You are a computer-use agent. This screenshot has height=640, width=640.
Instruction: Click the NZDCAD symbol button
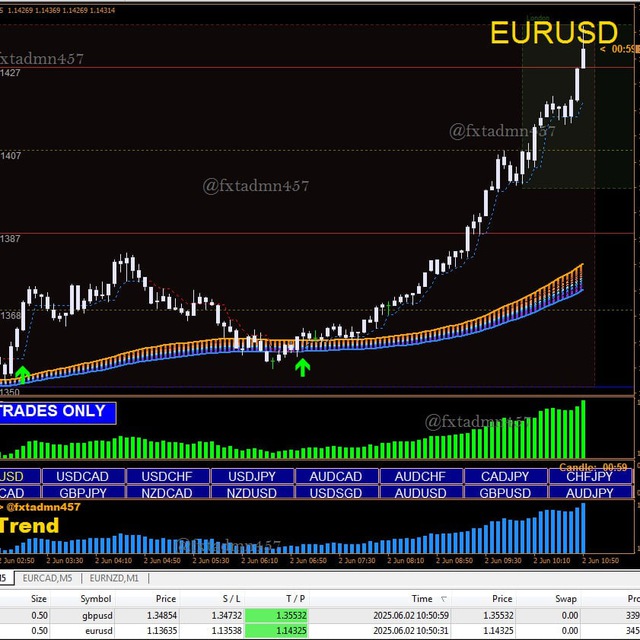(168, 493)
